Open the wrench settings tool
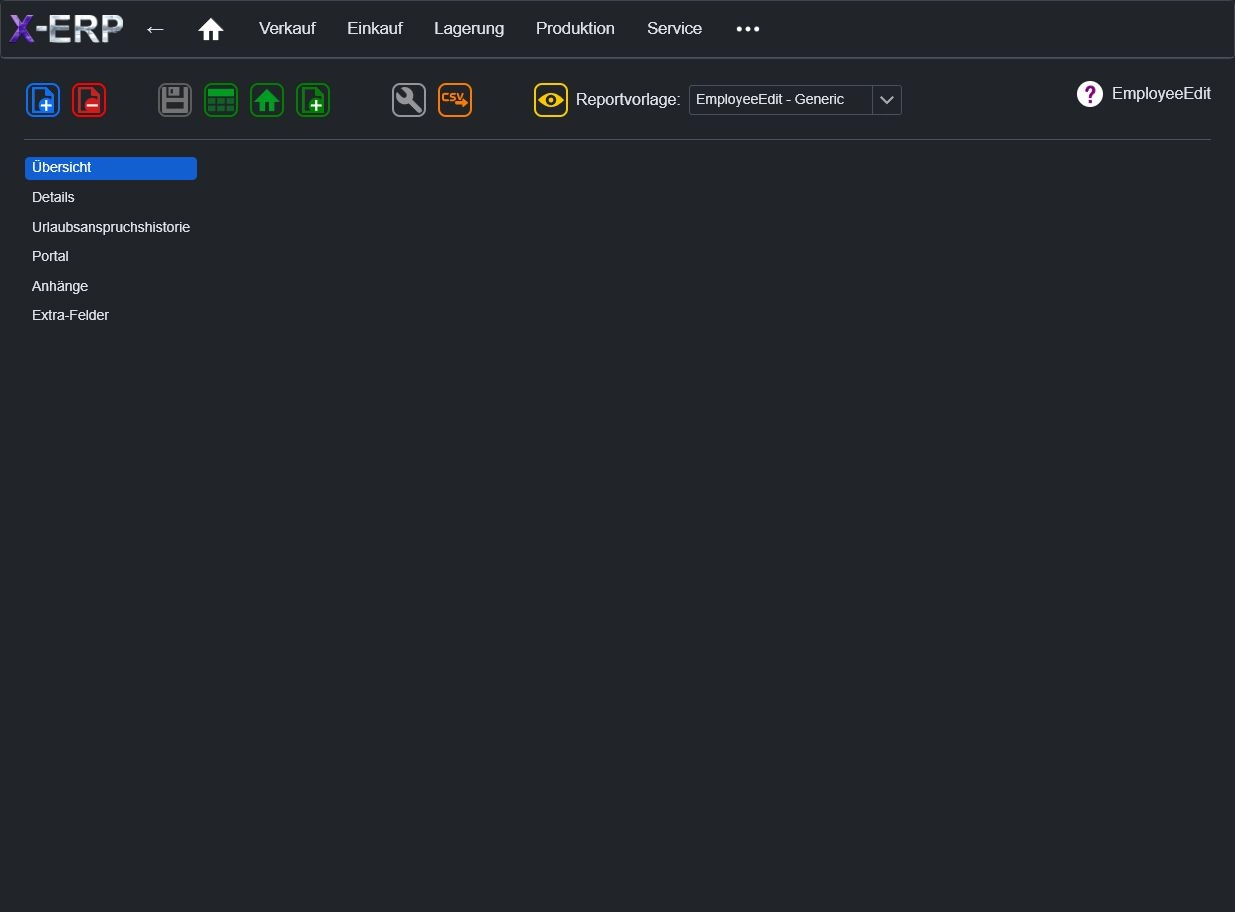The width and height of the screenshot is (1235, 912). pyautogui.click(x=409, y=100)
